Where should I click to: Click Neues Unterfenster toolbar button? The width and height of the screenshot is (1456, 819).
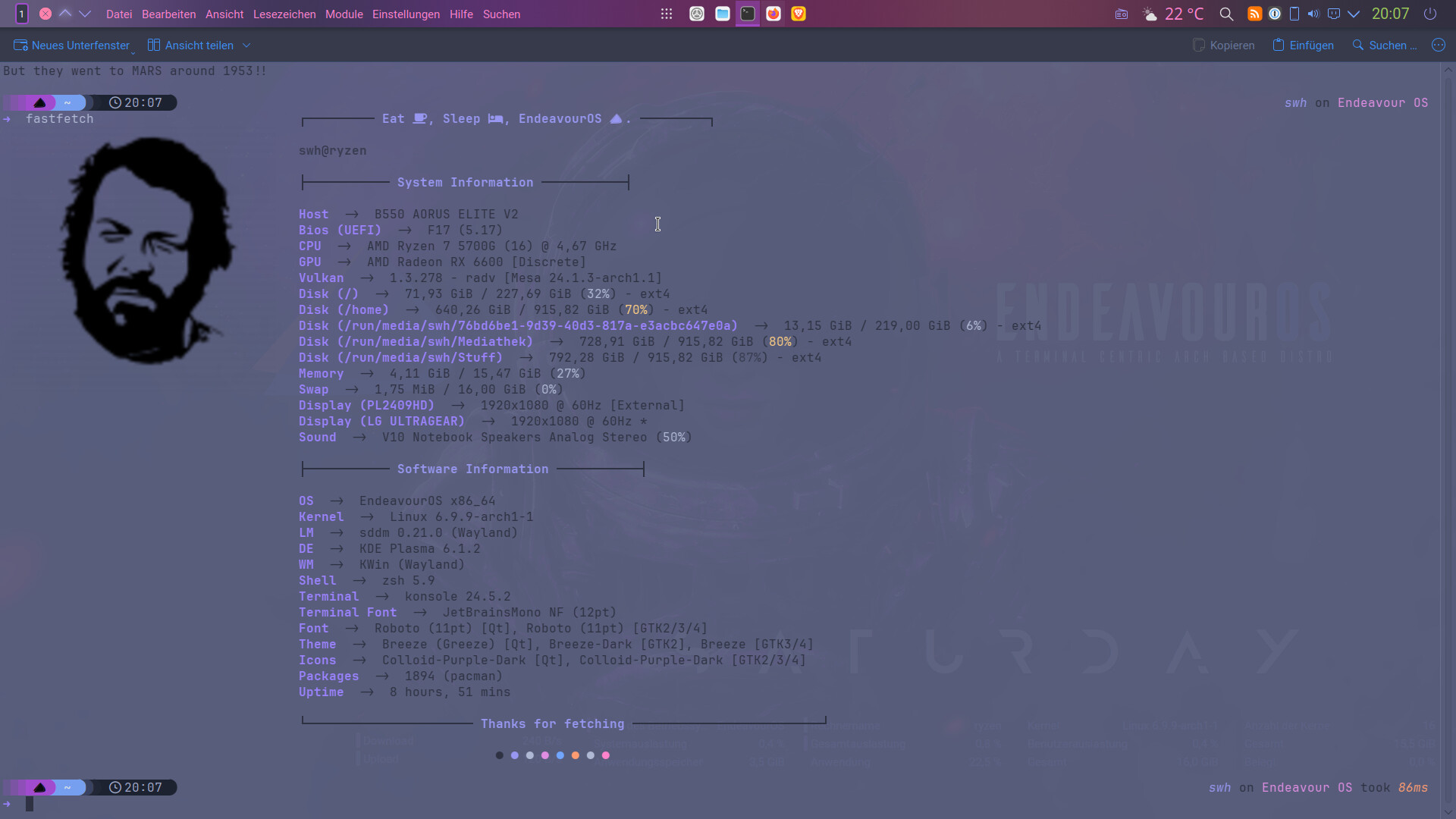[x=72, y=45]
